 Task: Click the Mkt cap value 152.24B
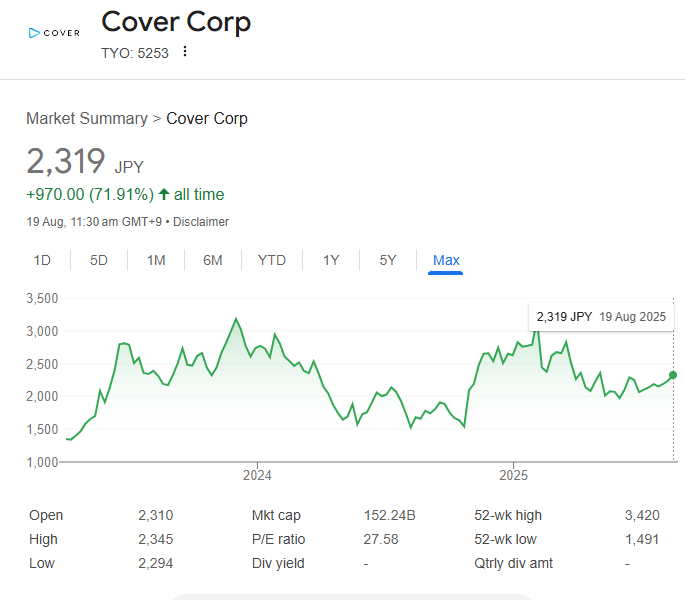click(x=389, y=515)
